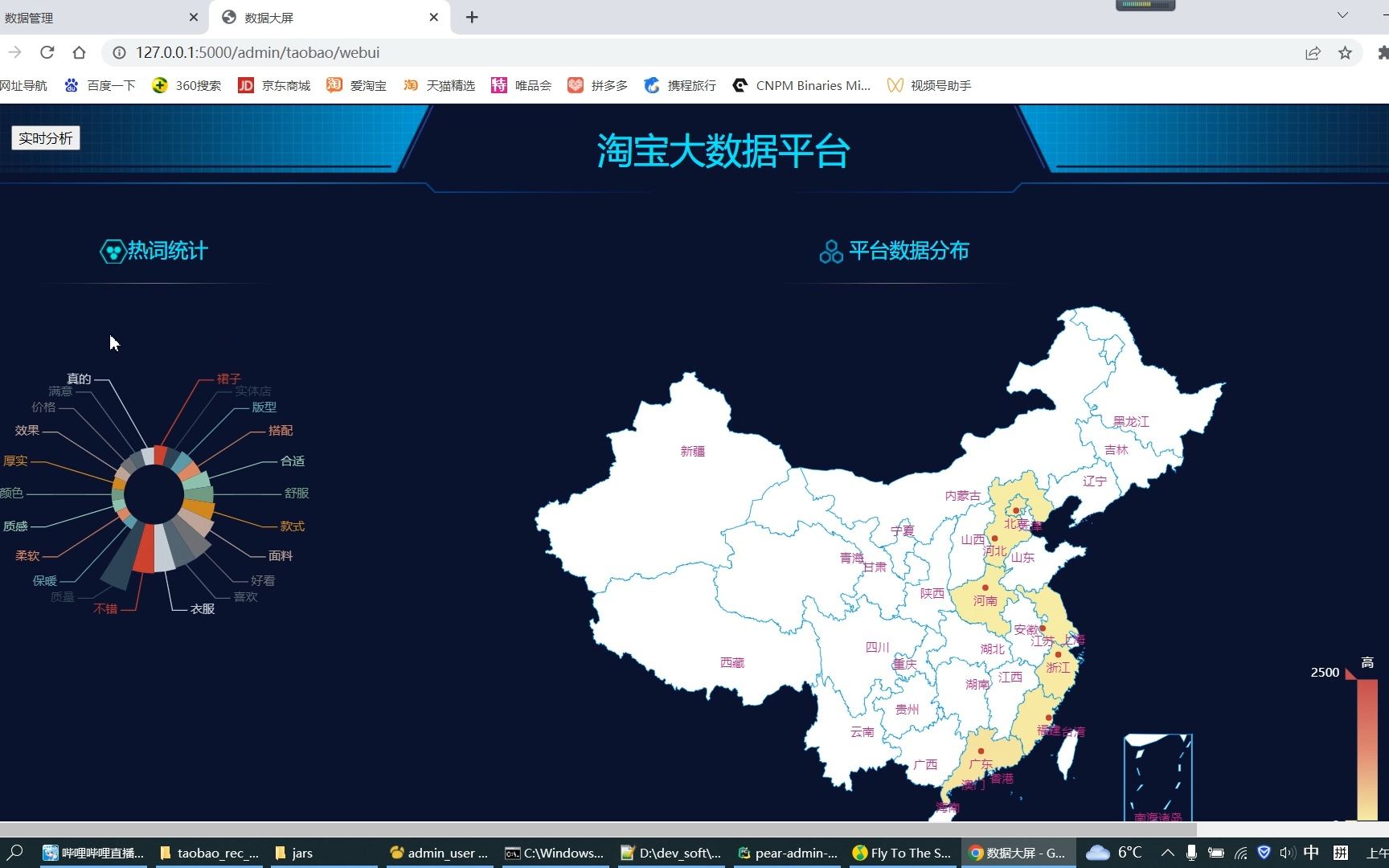Open the taobao_rec folder from taskbar
This screenshot has height=868, width=1389.
click(x=210, y=853)
